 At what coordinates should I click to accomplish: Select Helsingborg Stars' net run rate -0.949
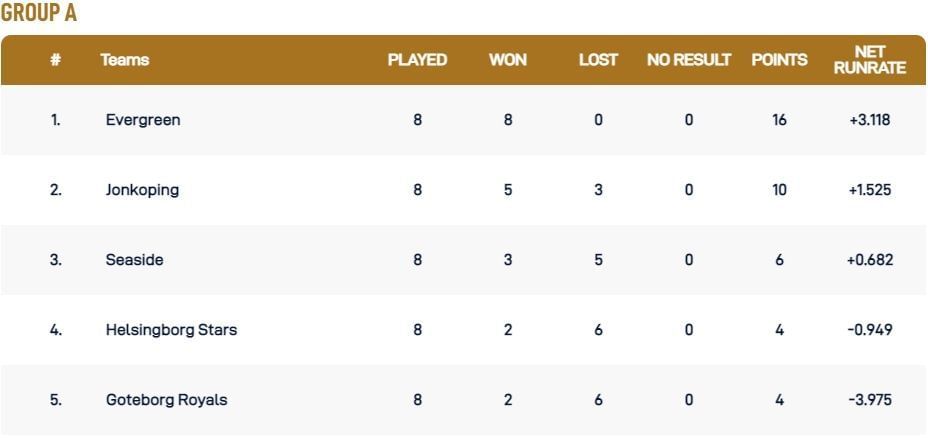pyautogui.click(x=869, y=330)
